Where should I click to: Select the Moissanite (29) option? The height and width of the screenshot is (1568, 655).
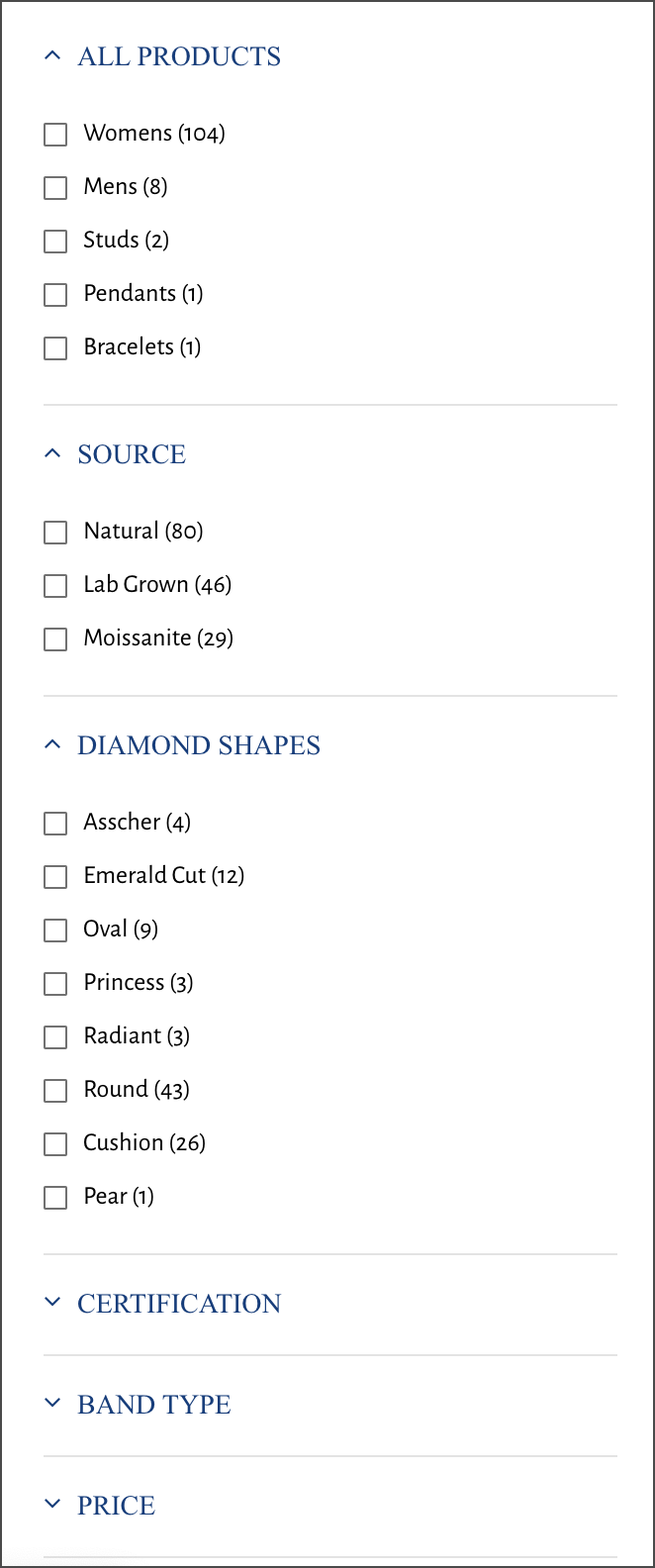coord(55,638)
